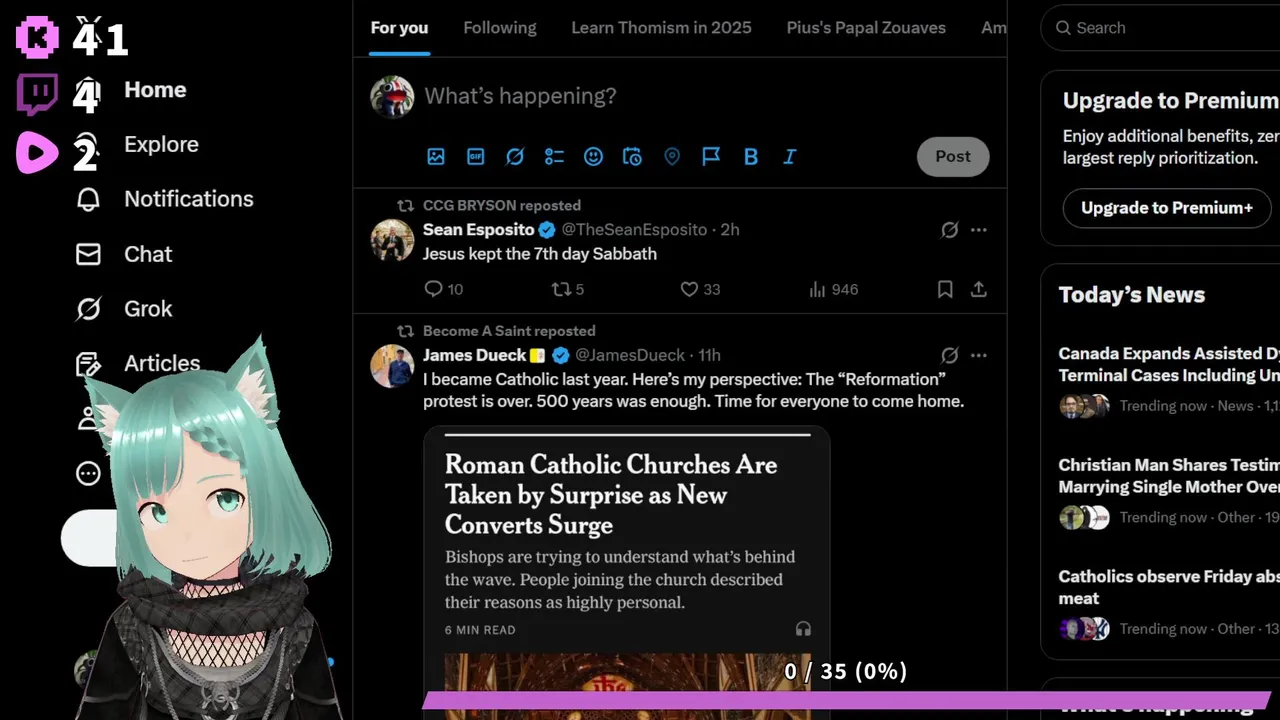The image size is (1280, 720).
Task: Switch to the Following tab
Action: click(x=500, y=28)
